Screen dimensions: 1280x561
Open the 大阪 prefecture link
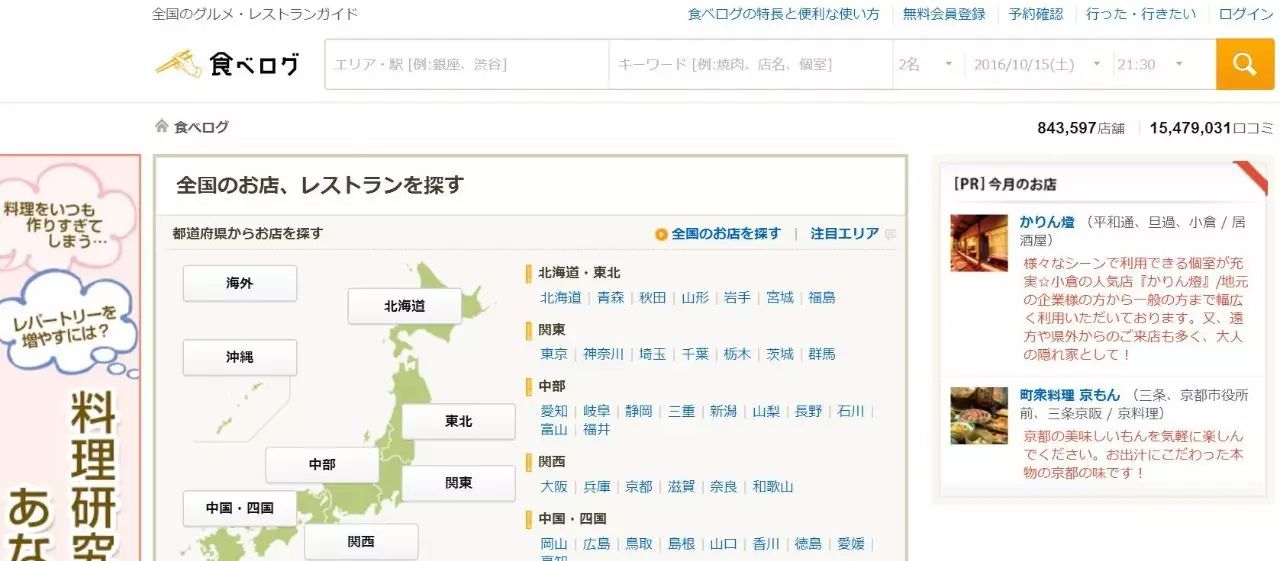pyautogui.click(x=554, y=487)
